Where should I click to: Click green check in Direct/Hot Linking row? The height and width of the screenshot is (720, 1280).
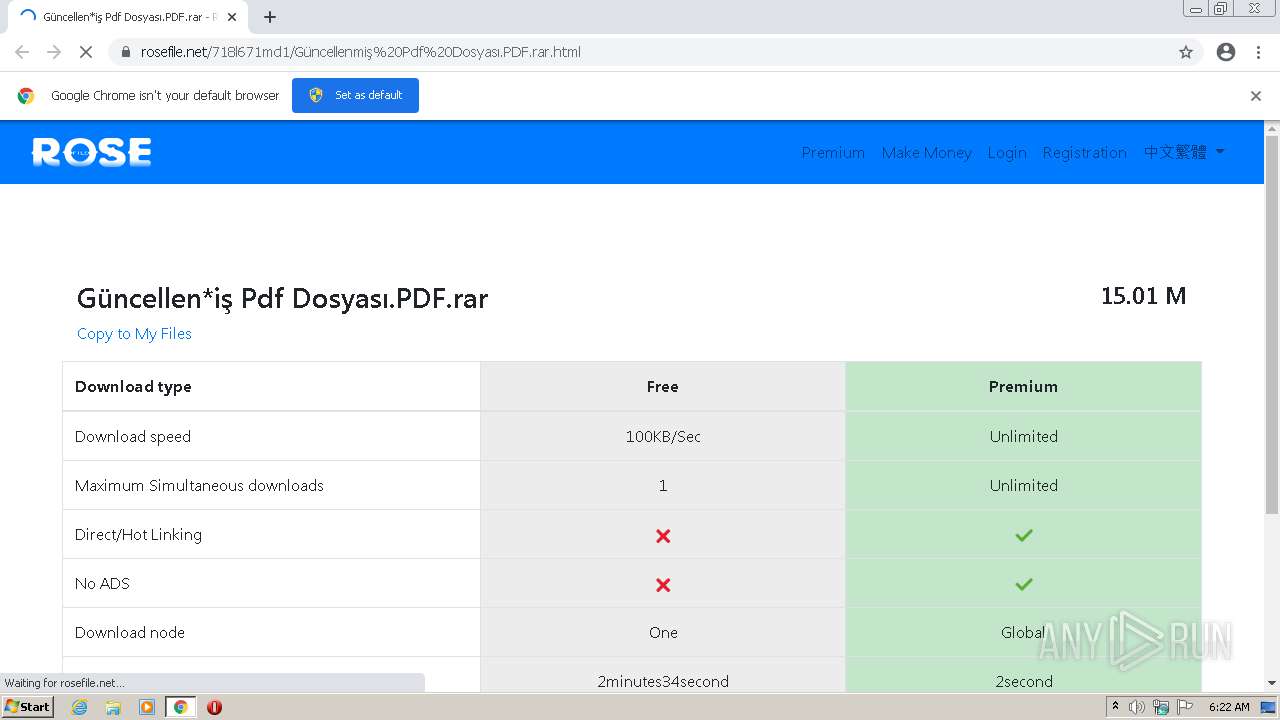coord(1023,535)
